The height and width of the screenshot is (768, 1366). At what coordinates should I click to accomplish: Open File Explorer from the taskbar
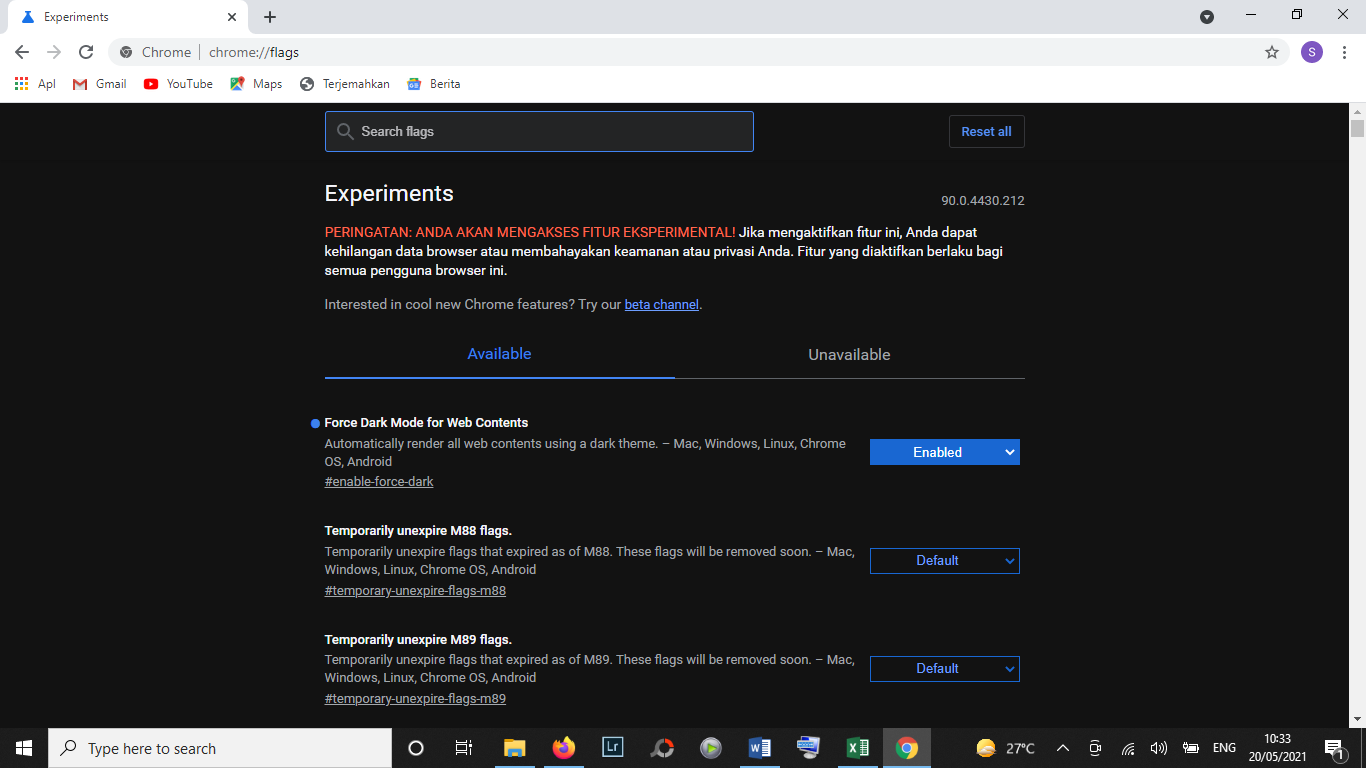click(x=514, y=748)
